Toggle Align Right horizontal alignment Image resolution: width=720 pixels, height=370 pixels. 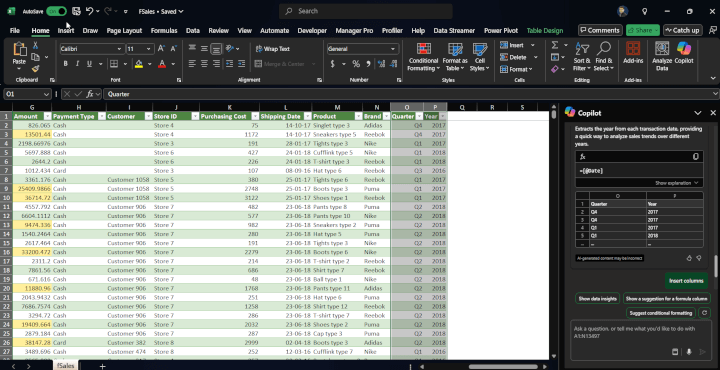(216, 64)
